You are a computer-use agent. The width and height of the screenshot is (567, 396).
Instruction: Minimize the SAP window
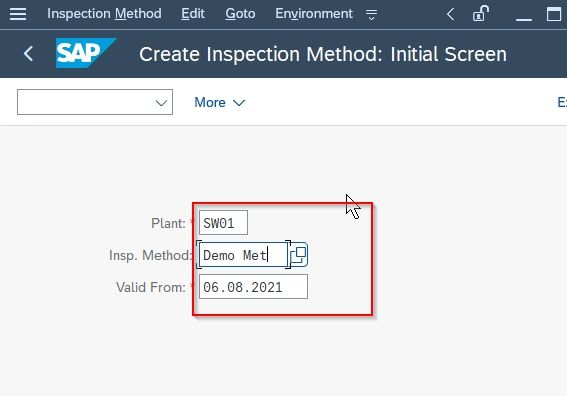[x=524, y=15]
